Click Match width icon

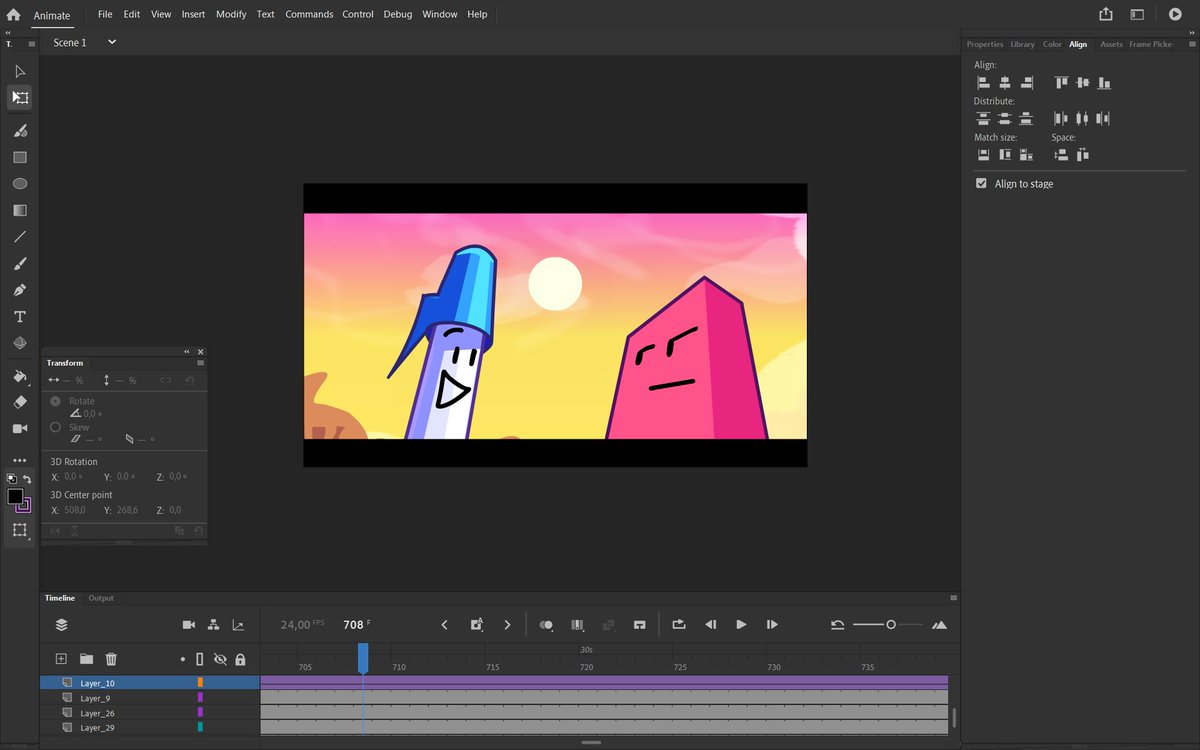983,154
